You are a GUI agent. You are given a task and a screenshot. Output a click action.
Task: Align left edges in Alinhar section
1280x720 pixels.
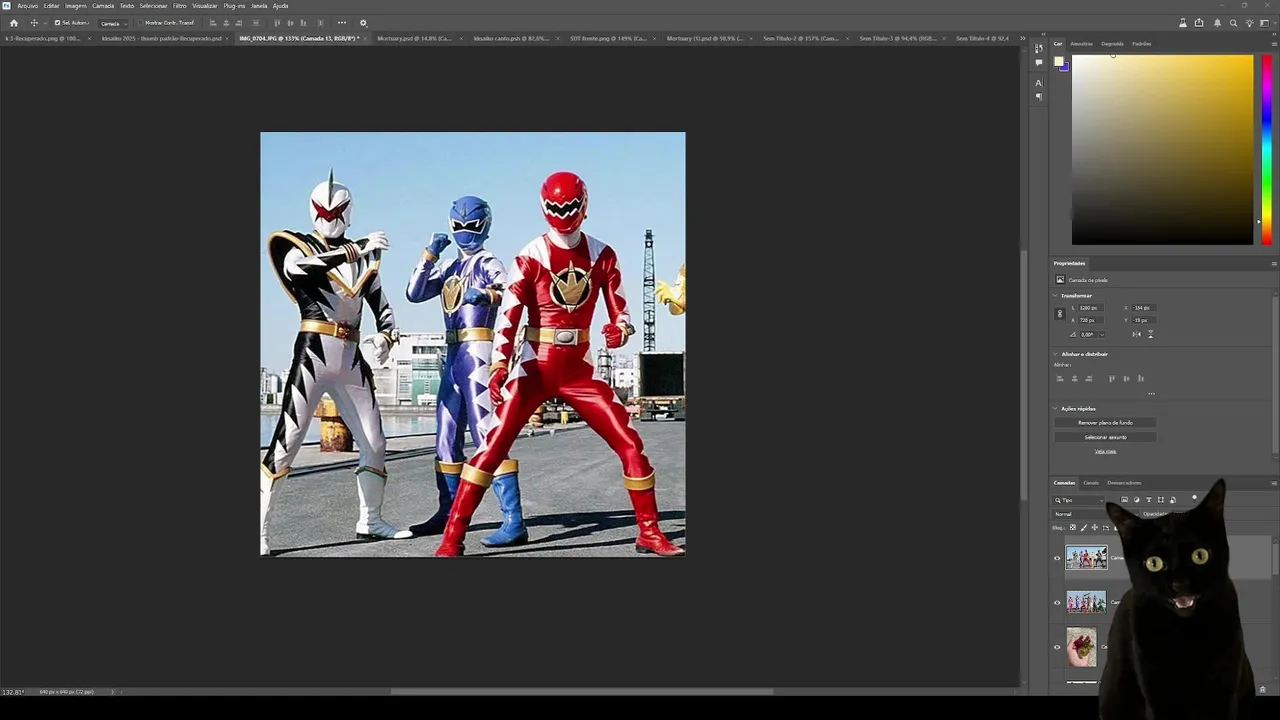point(1060,378)
